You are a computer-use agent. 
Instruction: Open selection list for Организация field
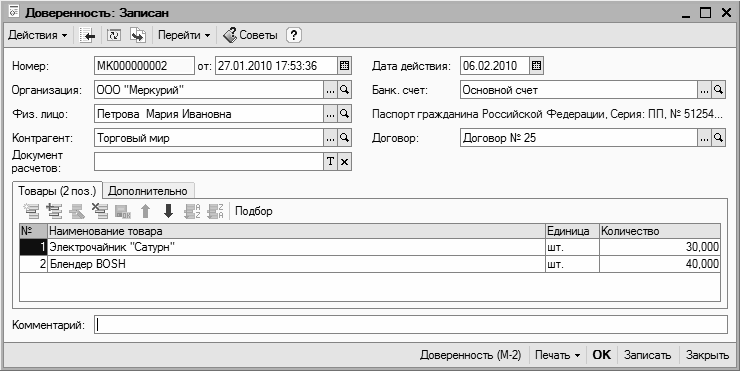point(330,90)
